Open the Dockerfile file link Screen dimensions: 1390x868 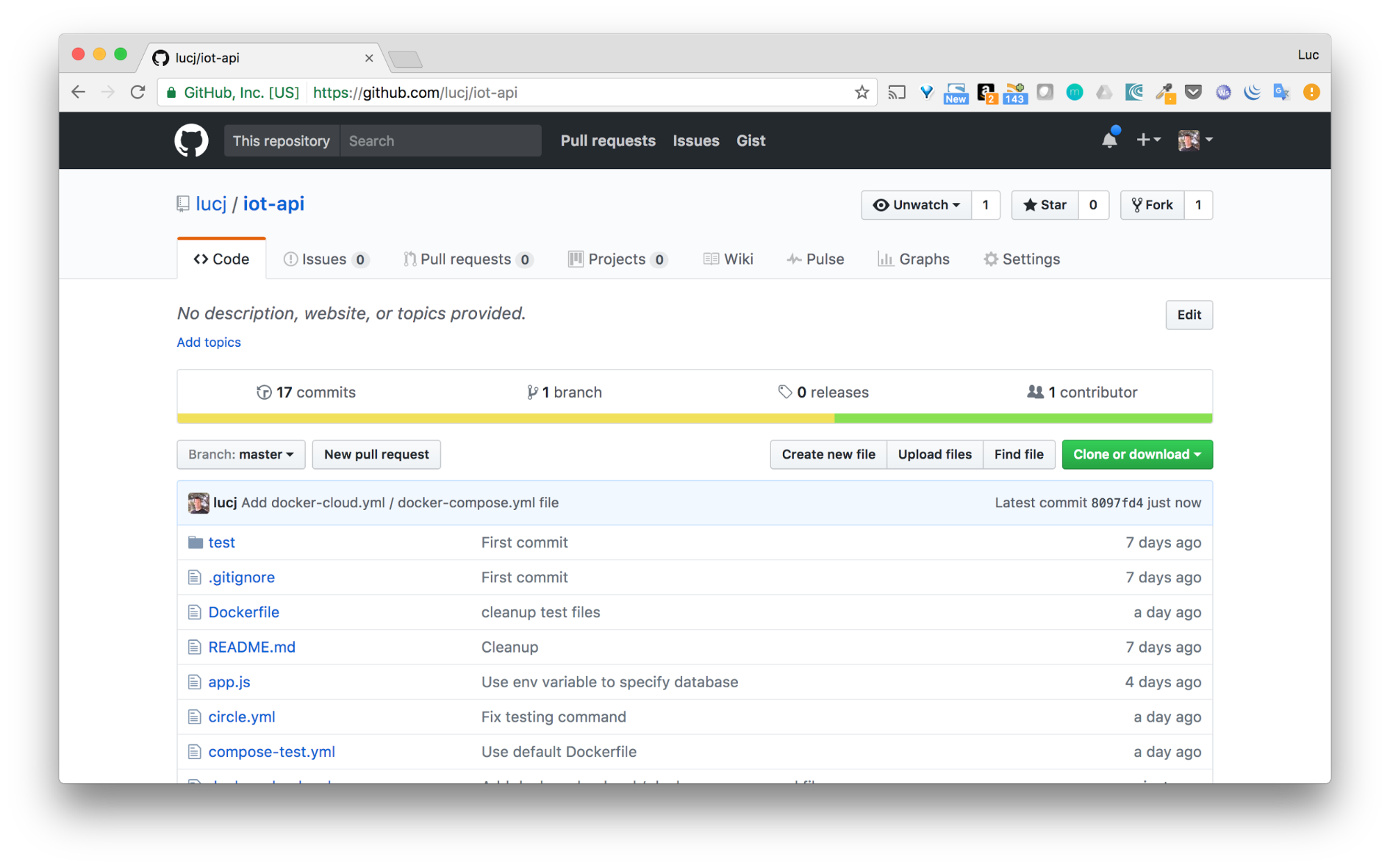pos(243,612)
